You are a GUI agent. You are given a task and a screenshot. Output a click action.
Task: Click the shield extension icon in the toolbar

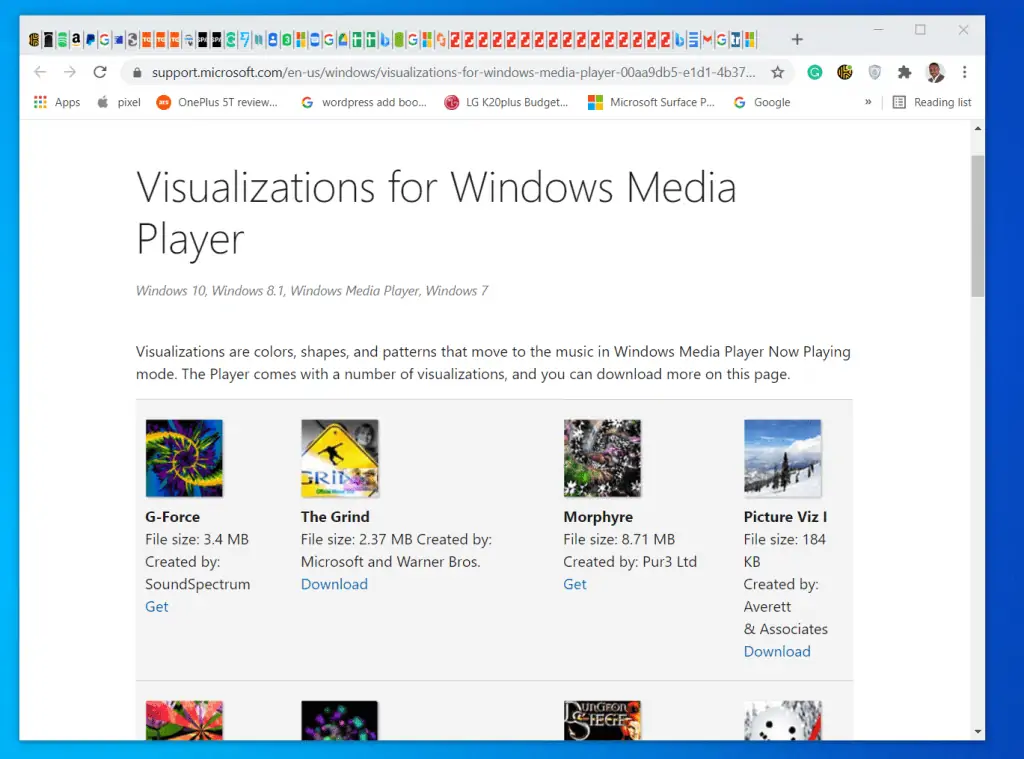[874, 73]
